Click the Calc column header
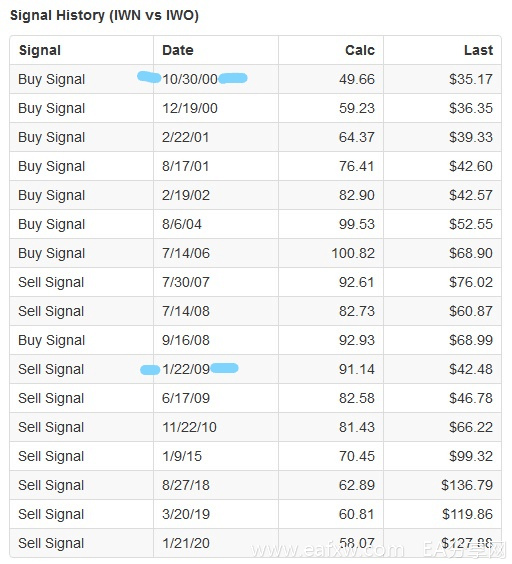Viewport: 512px width, 564px height. [360, 50]
